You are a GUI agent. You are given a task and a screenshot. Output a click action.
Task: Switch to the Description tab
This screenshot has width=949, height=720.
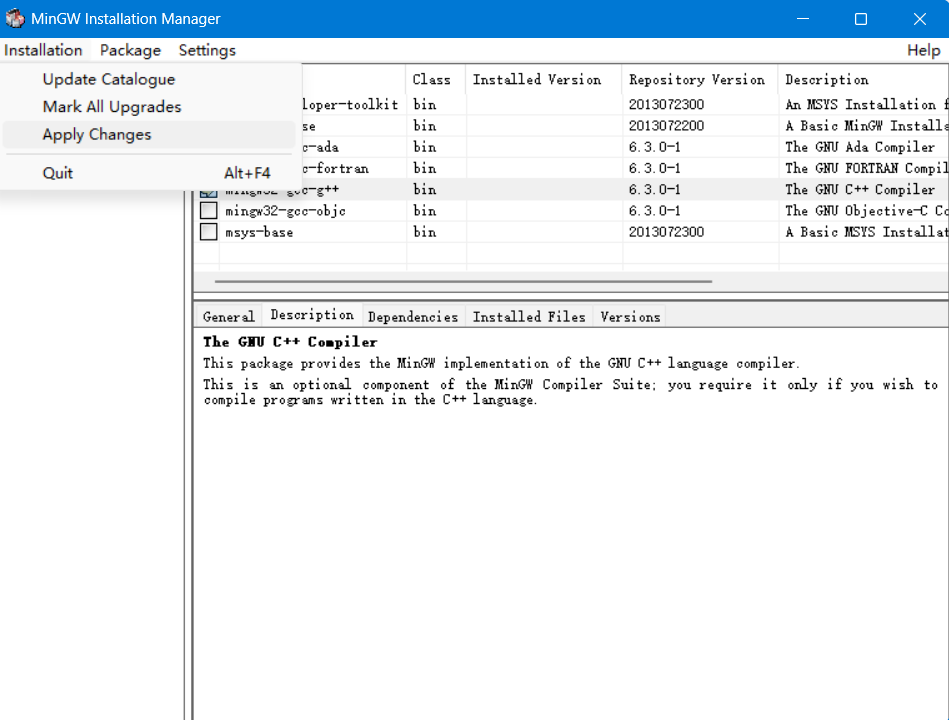pos(312,315)
